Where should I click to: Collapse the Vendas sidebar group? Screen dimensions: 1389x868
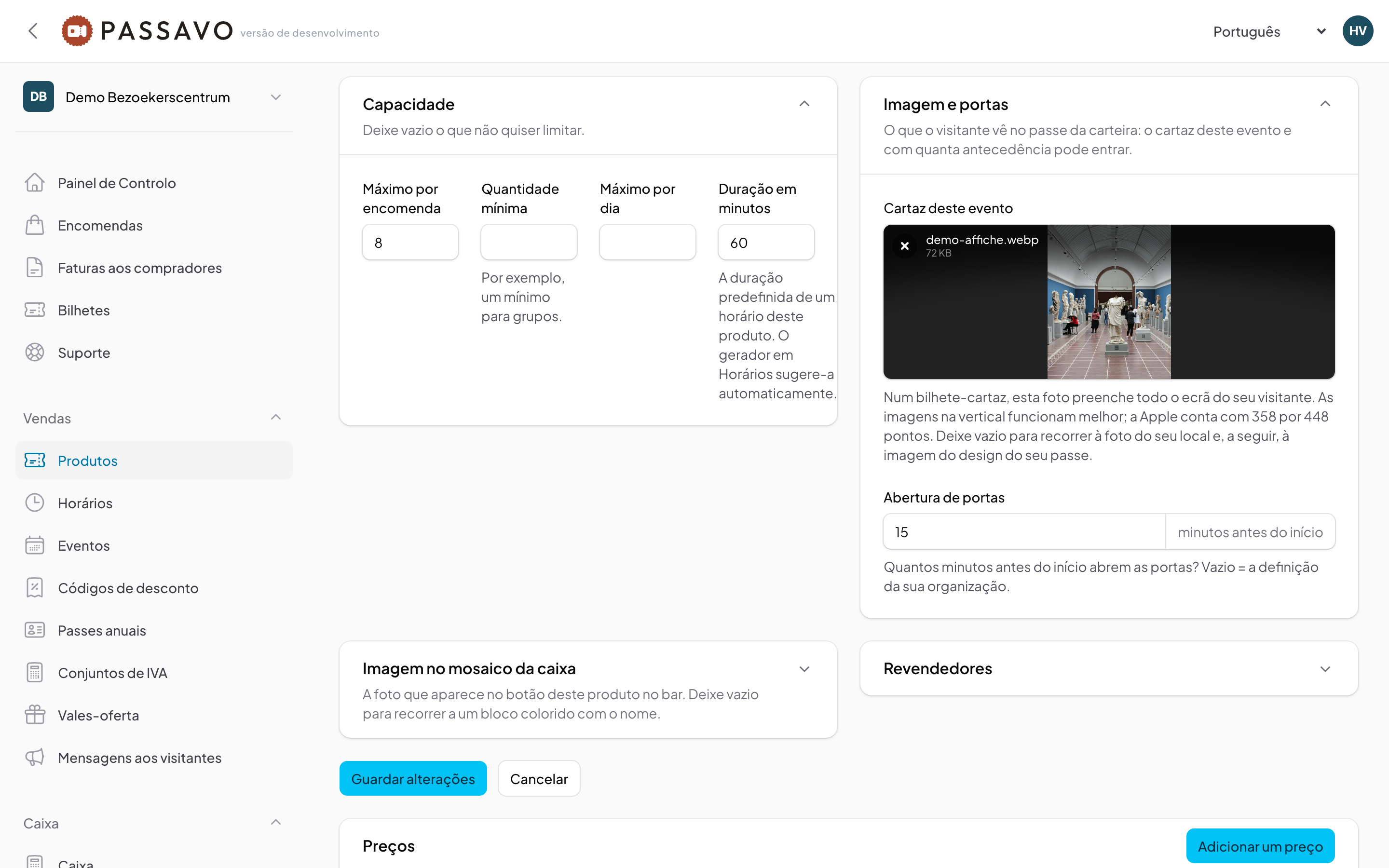(x=275, y=417)
